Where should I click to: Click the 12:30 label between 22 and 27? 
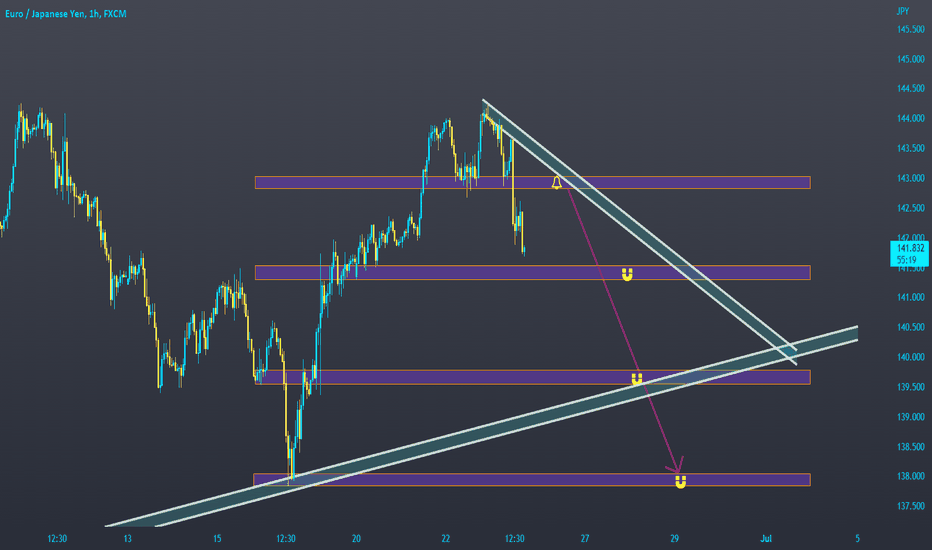515,539
